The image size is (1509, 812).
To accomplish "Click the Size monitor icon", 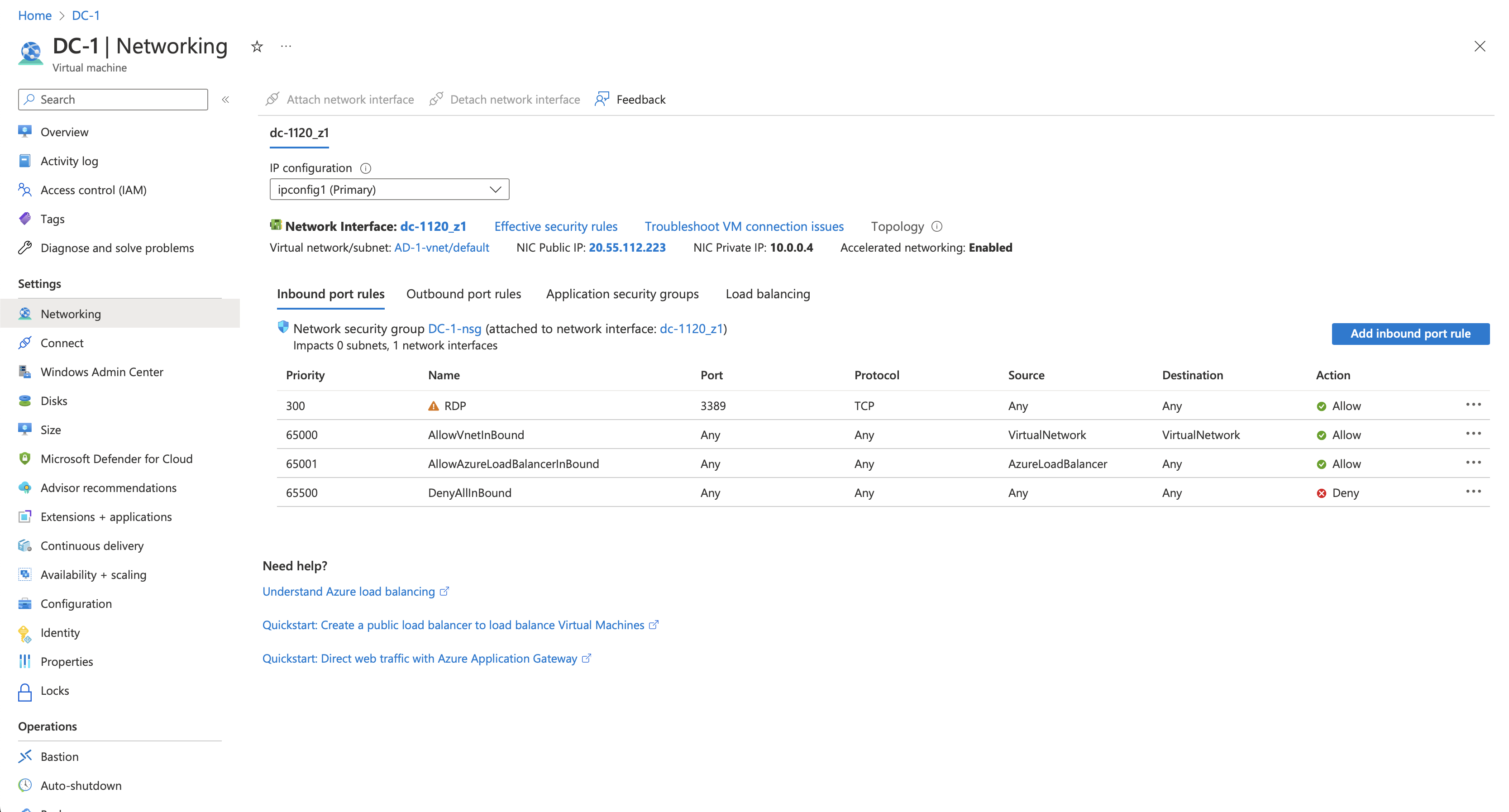I will coord(24,430).
